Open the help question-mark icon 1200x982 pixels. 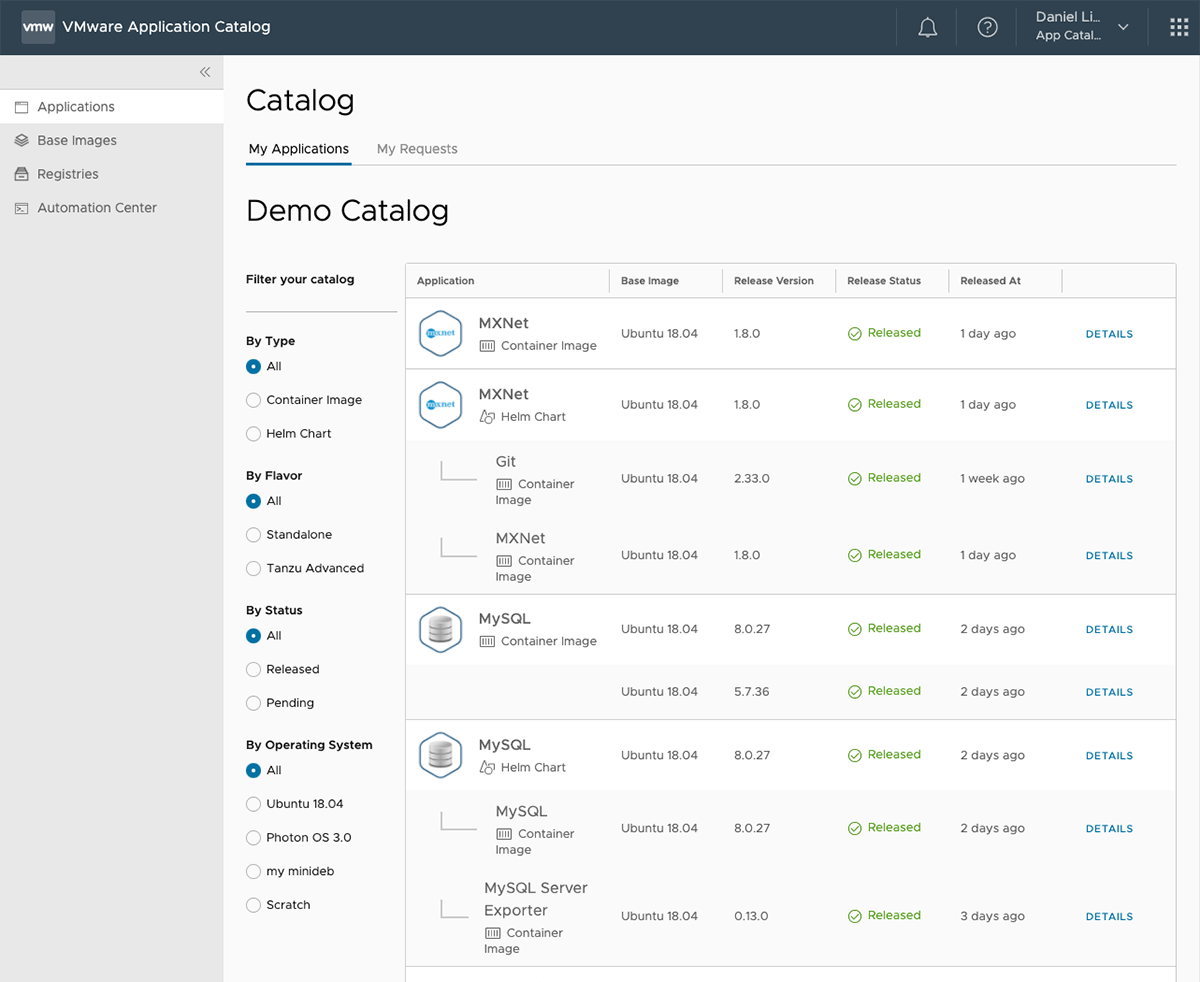pyautogui.click(x=987, y=28)
